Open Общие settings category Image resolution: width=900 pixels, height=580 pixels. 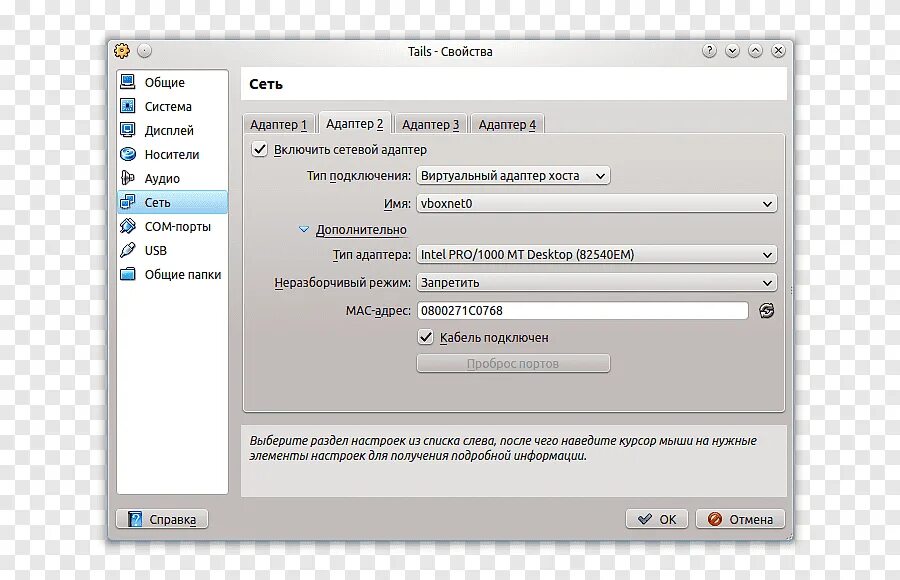(172, 82)
